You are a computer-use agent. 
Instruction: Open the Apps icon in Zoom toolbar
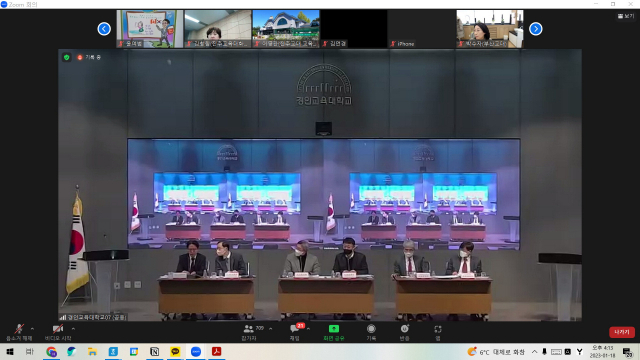(x=438, y=332)
